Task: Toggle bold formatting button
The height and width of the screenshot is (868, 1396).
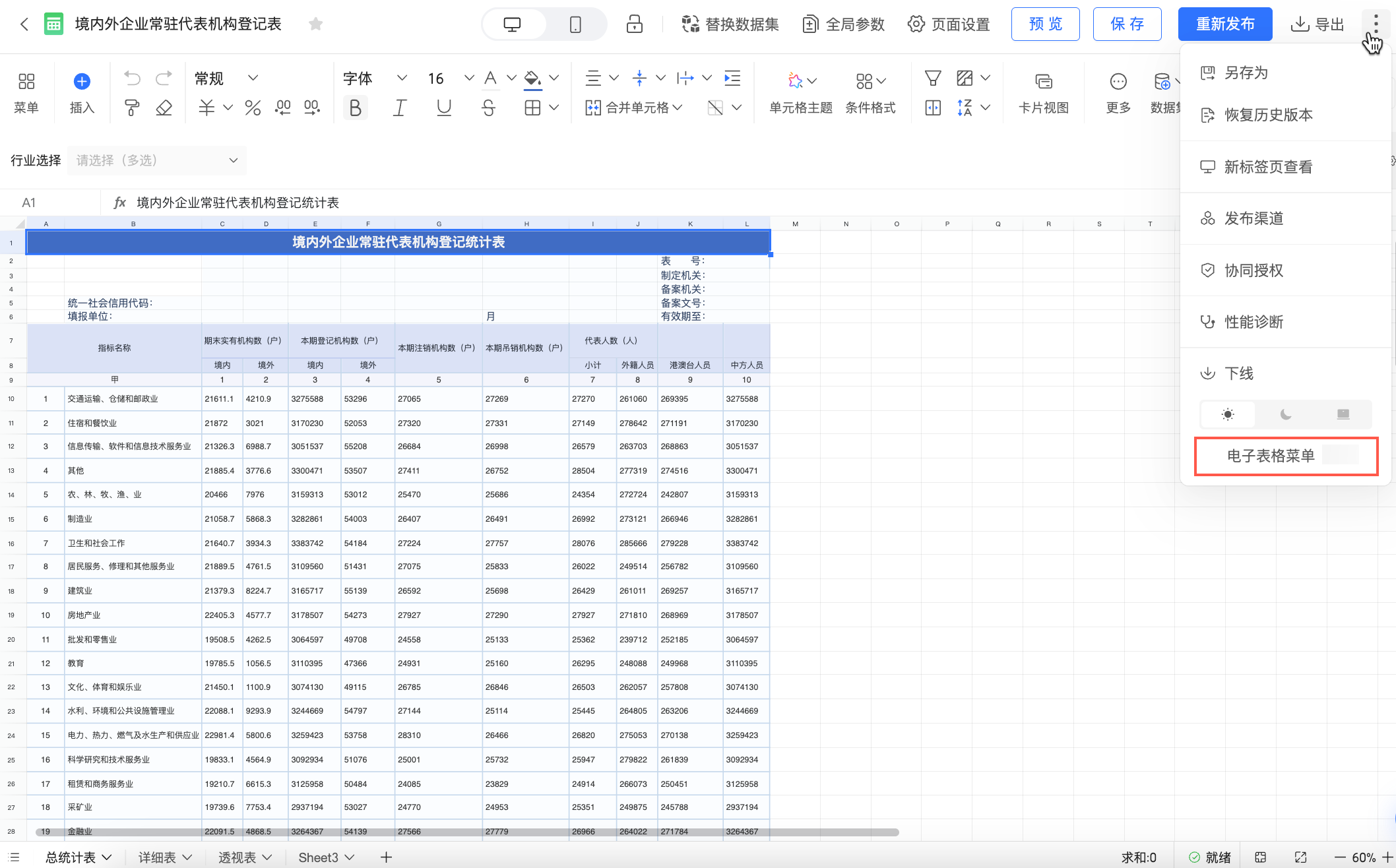Action: tap(355, 108)
